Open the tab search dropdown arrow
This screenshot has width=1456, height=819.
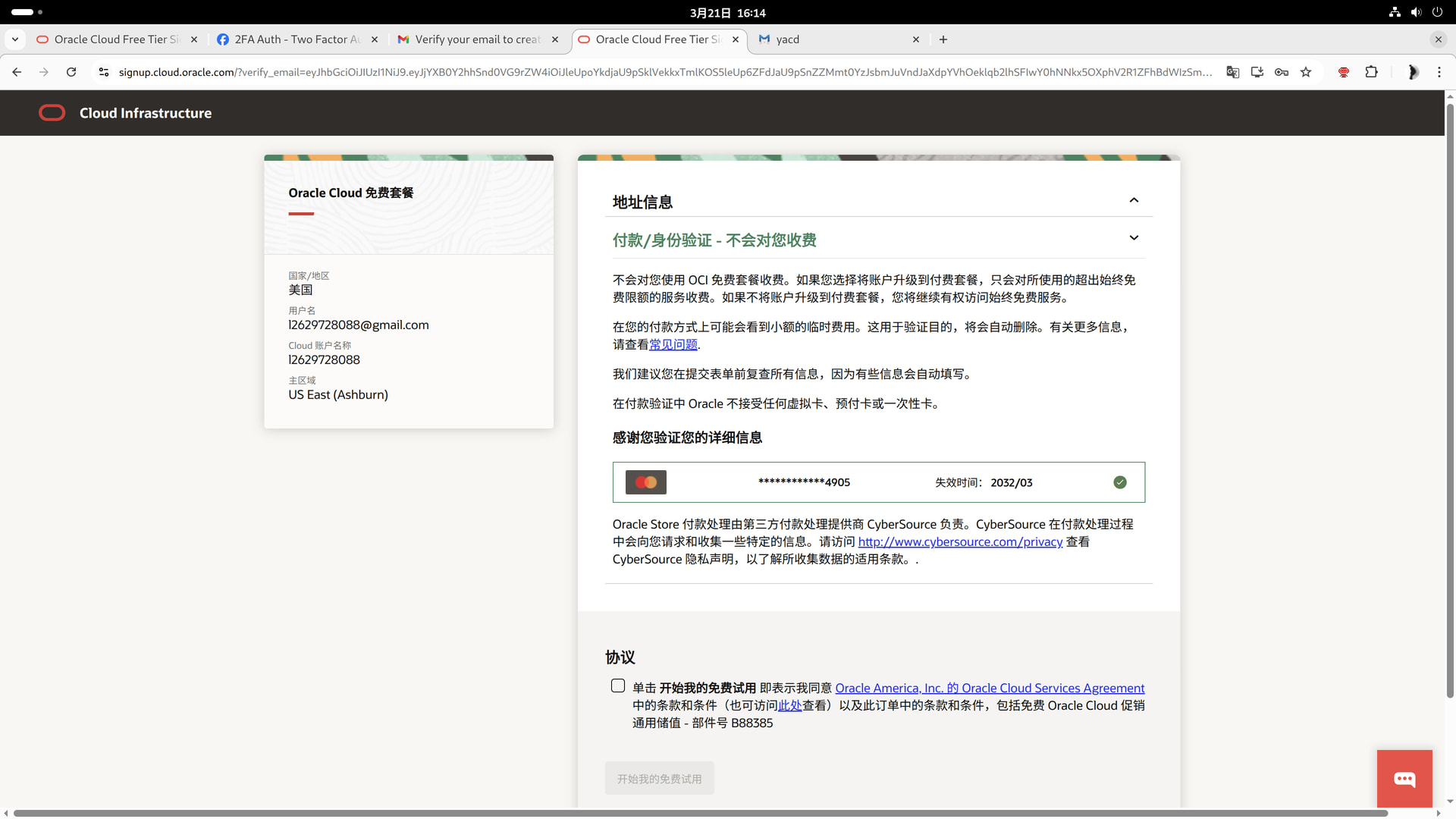[x=15, y=39]
